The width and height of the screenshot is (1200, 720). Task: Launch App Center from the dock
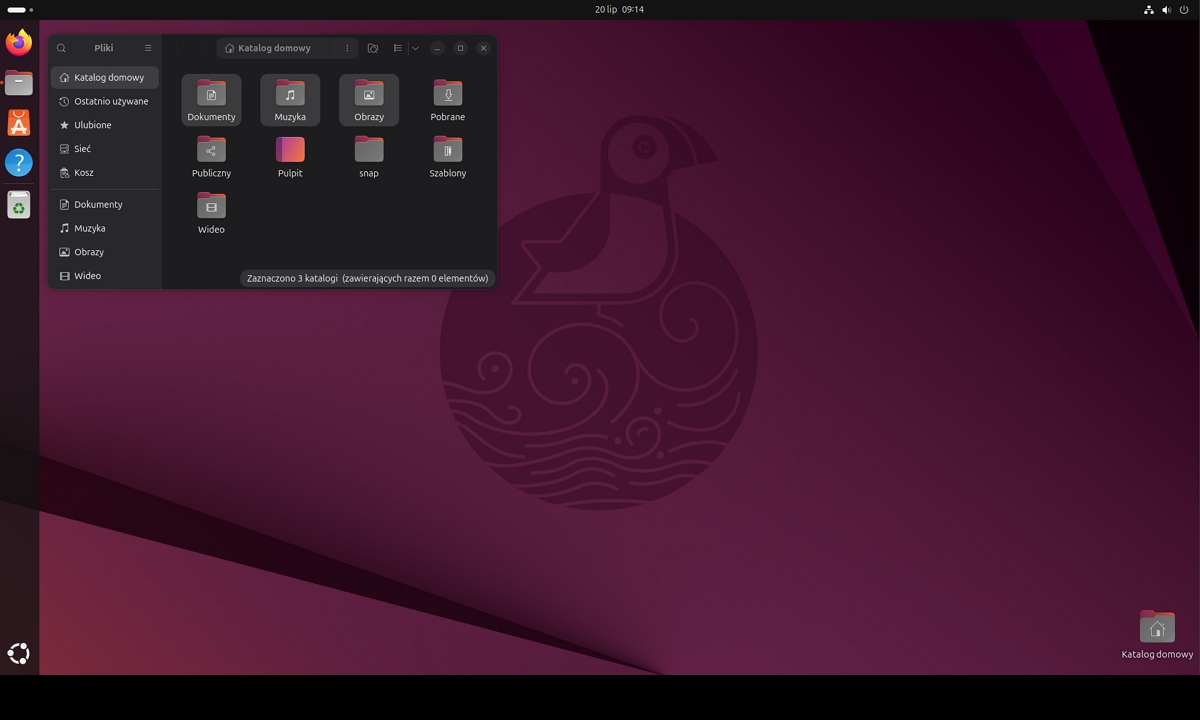pos(18,122)
